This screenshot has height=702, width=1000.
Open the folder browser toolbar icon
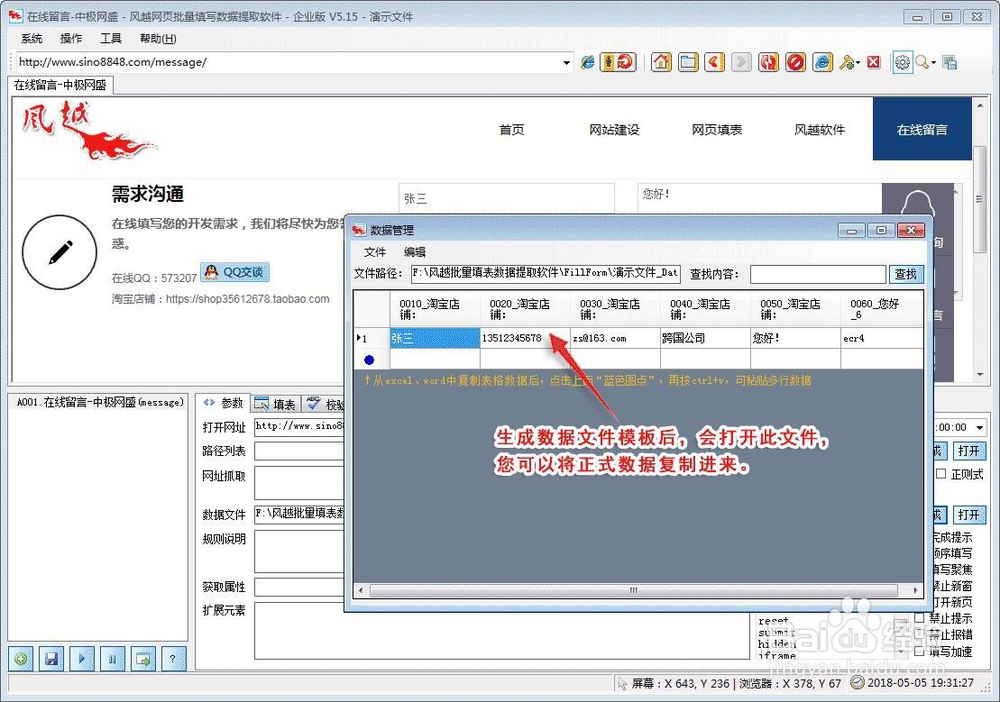tap(688, 62)
